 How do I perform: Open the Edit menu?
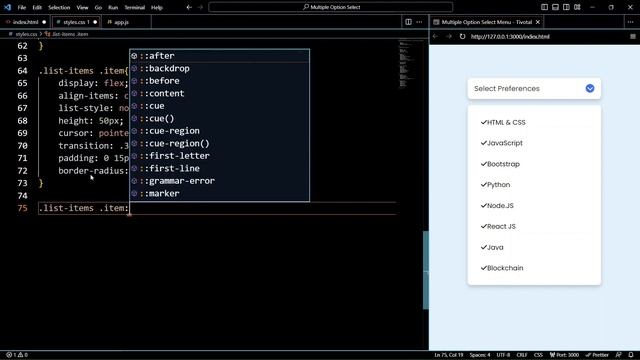pyautogui.click(x=37, y=7)
